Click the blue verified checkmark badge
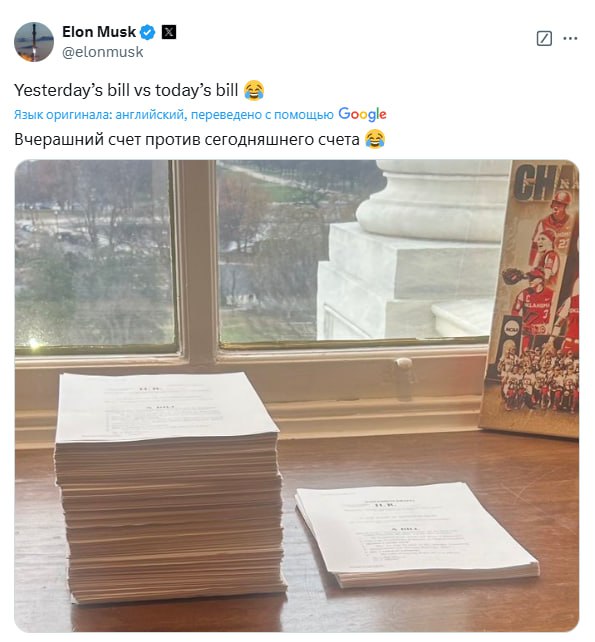 pyautogui.click(x=147, y=32)
